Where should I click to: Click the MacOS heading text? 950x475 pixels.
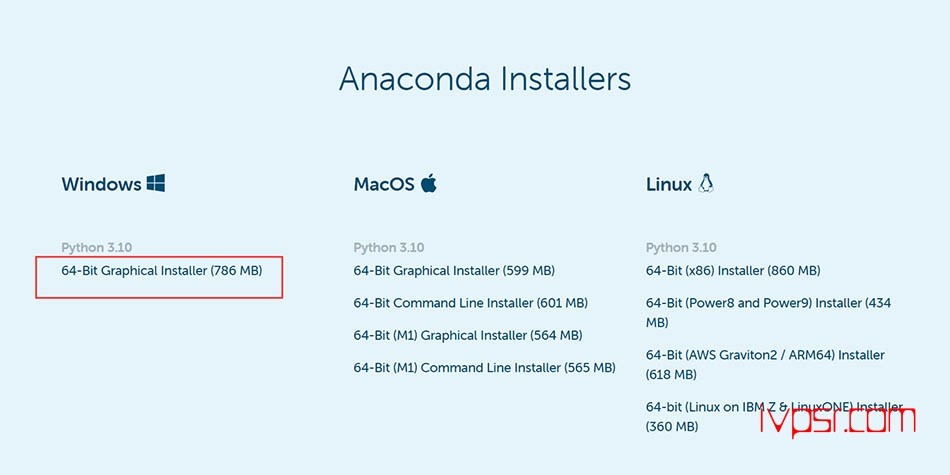385,184
